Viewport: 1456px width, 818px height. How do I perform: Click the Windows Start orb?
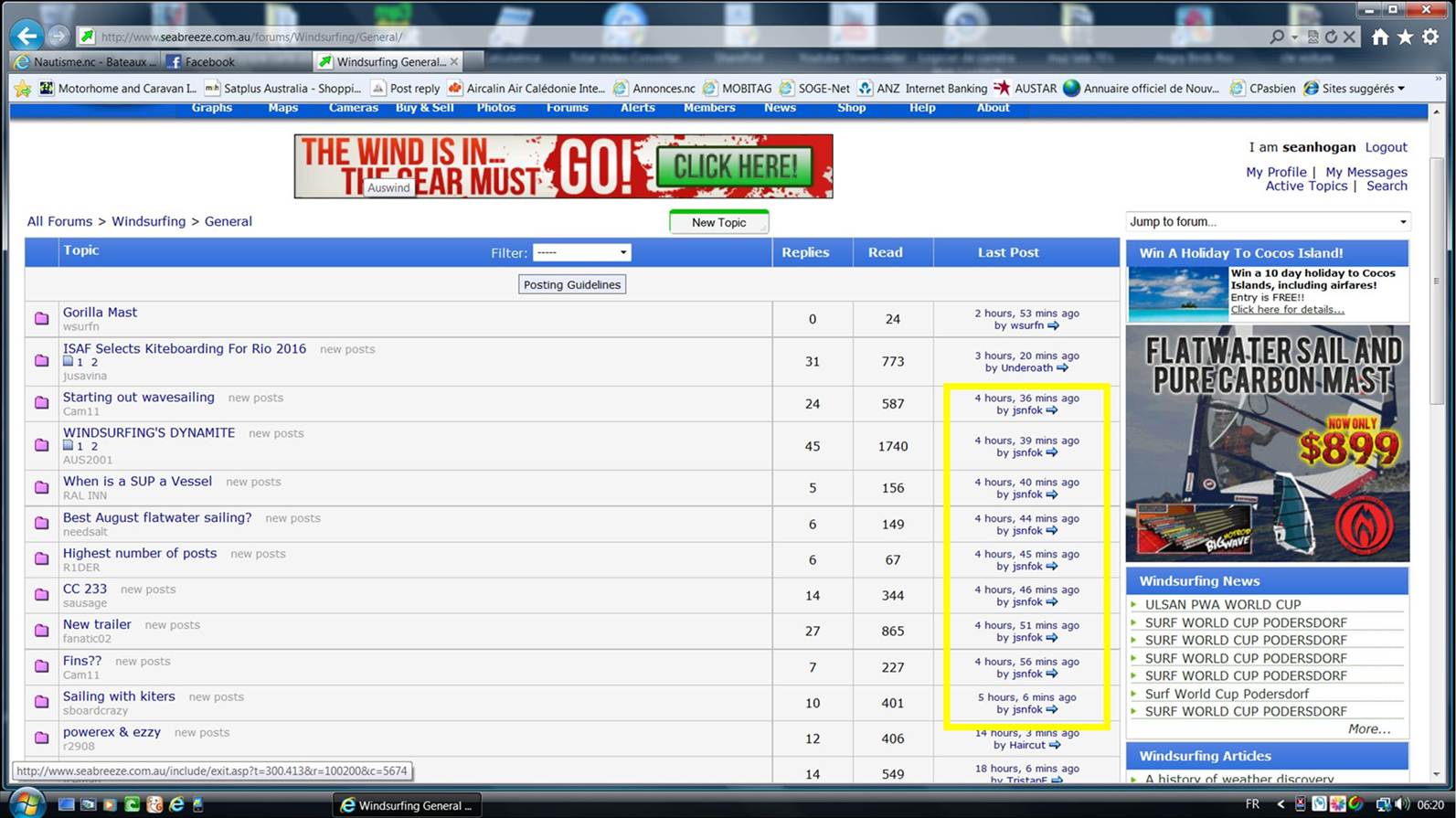pyautogui.click(x=26, y=804)
